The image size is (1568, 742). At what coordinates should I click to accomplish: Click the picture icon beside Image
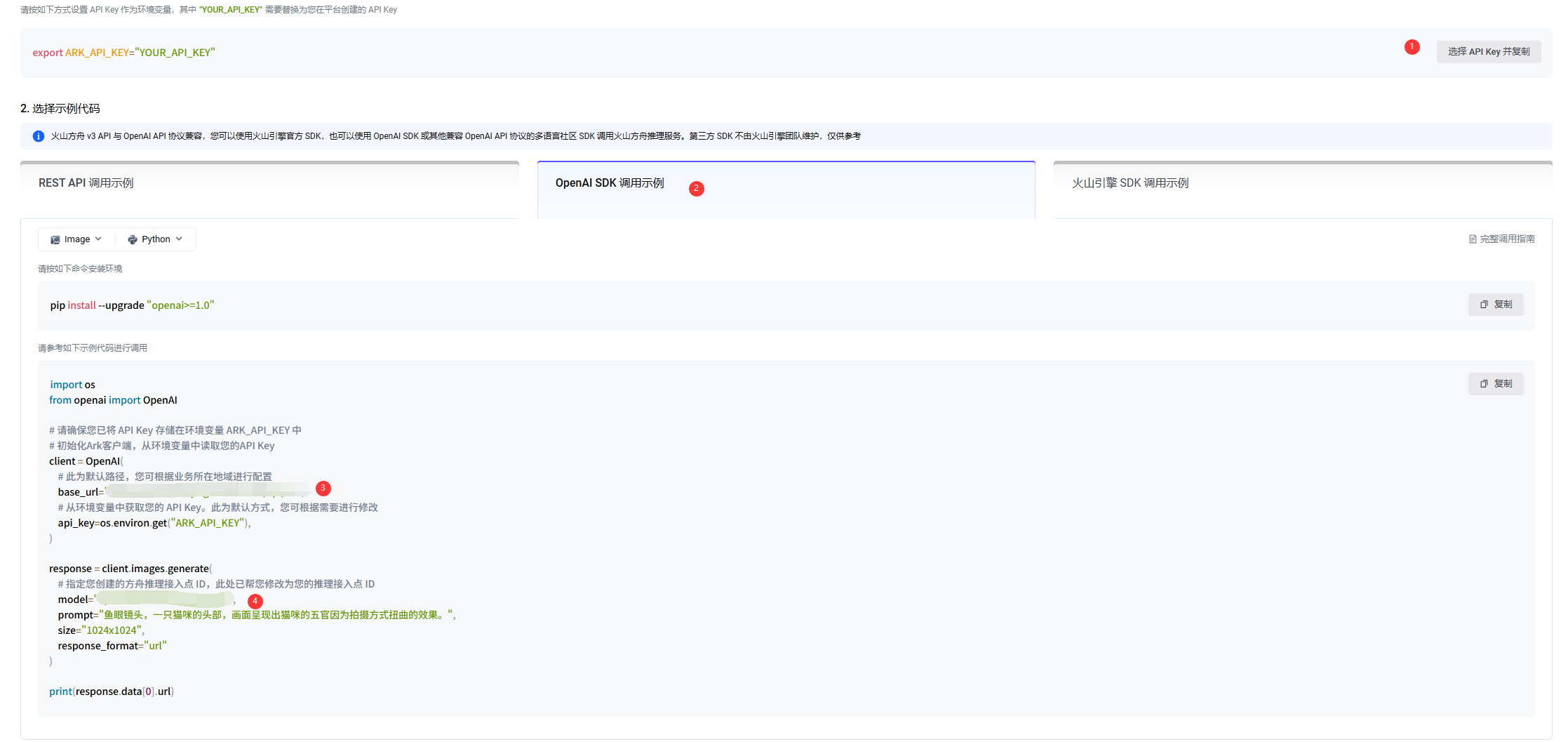(x=55, y=239)
